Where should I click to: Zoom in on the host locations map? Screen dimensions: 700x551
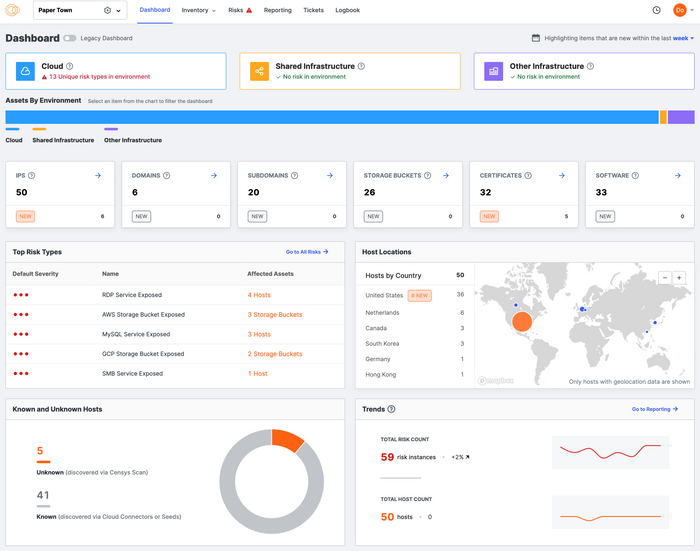[x=679, y=277]
